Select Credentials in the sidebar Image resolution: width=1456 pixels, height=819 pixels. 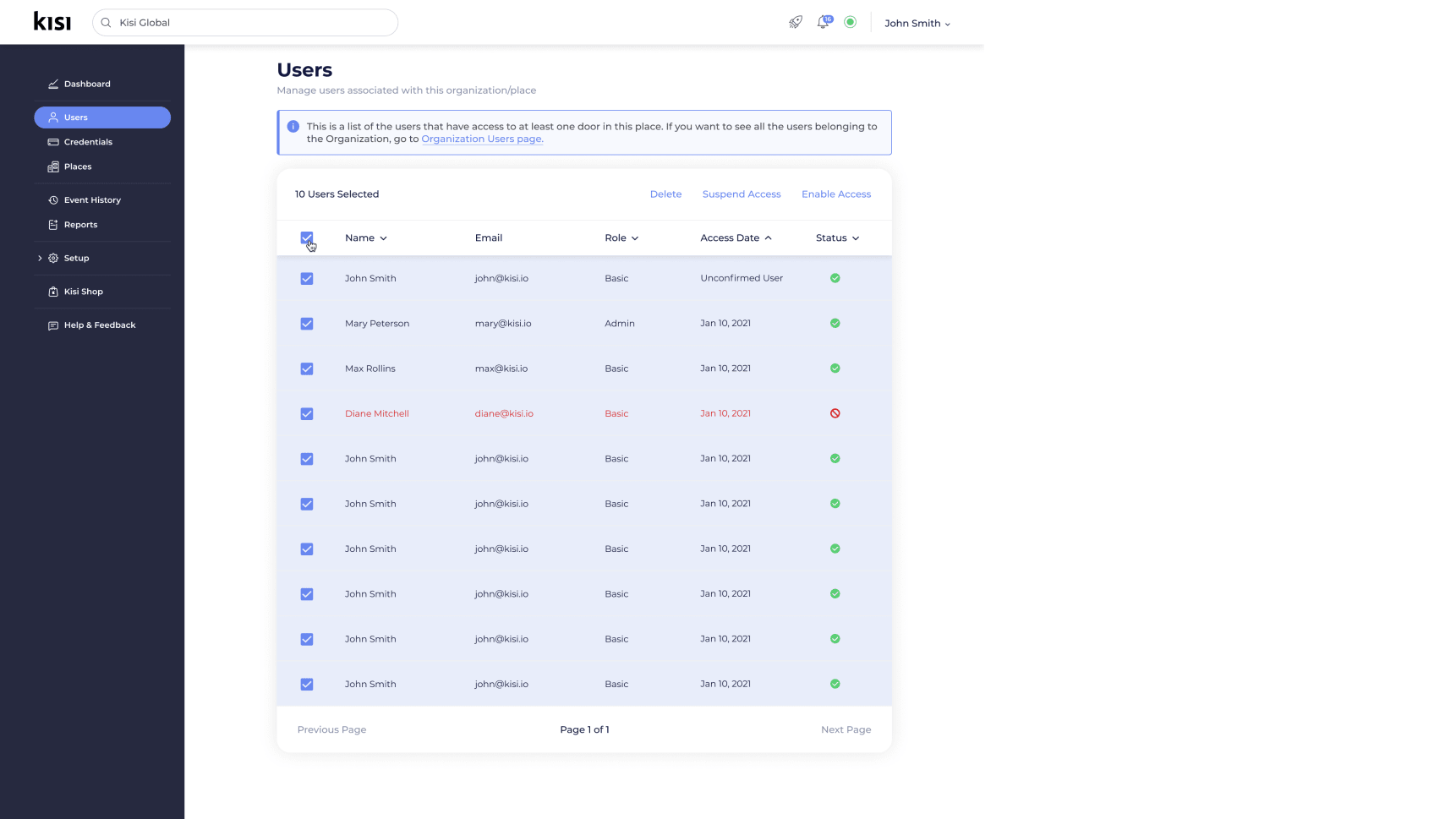coord(88,141)
